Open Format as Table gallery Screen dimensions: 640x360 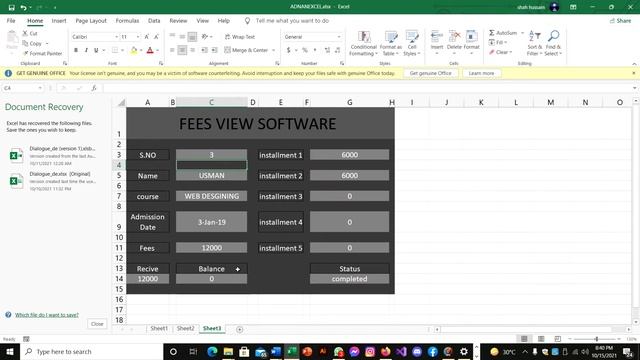coord(391,44)
